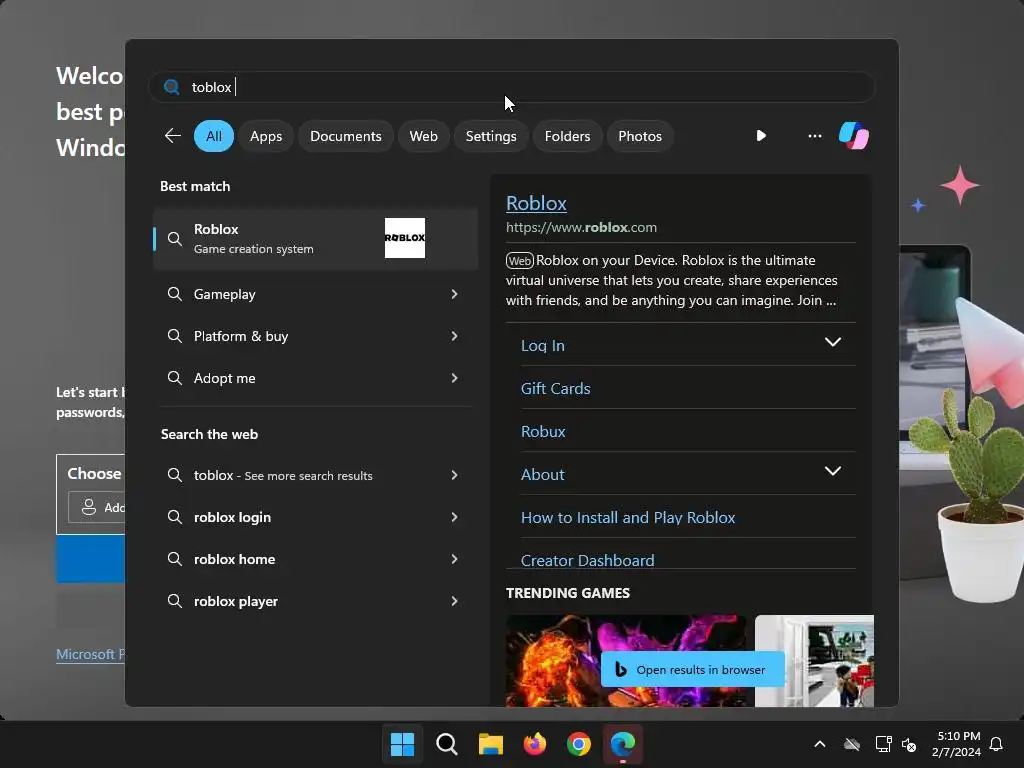Open network status icon in tray
The height and width of the screenshot is (768, 1024).
coord(884,744)
